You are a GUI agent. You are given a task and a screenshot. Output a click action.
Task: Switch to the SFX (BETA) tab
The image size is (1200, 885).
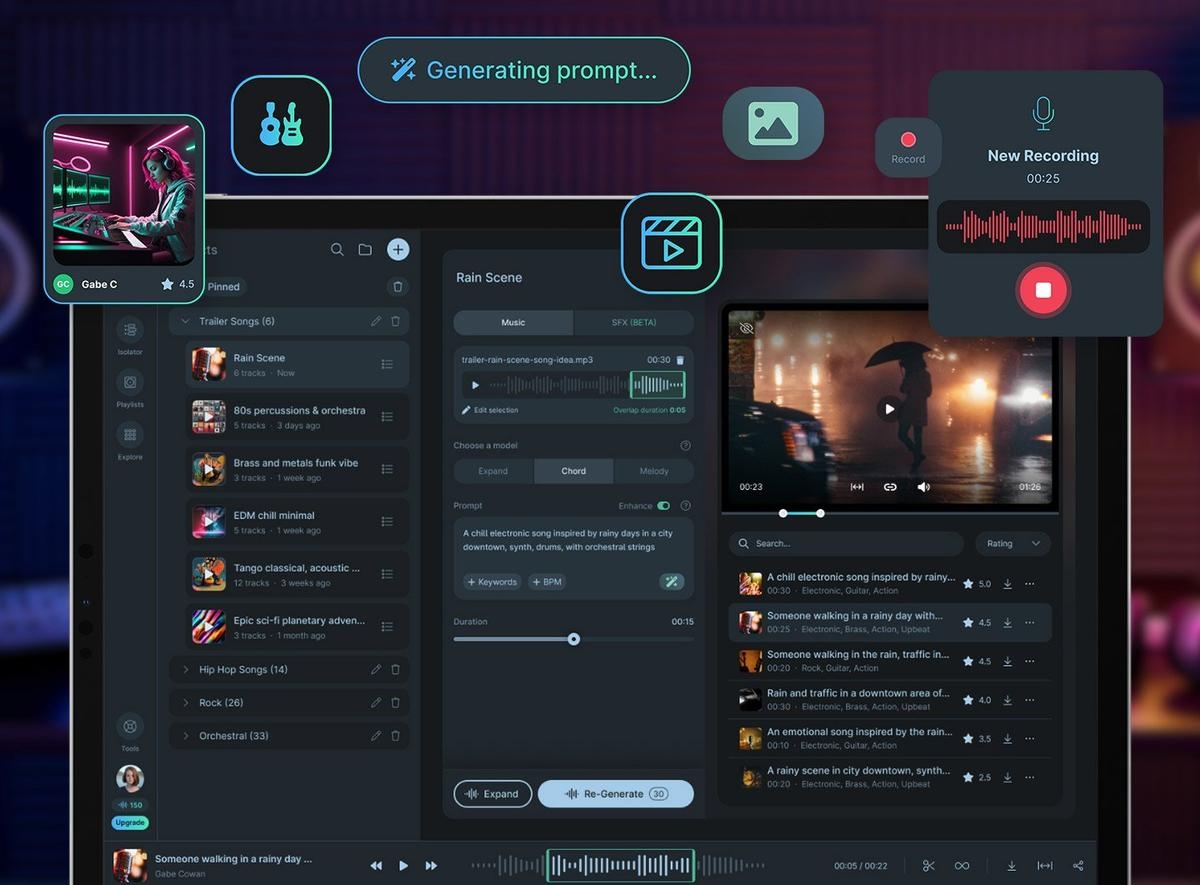[633, 323]
